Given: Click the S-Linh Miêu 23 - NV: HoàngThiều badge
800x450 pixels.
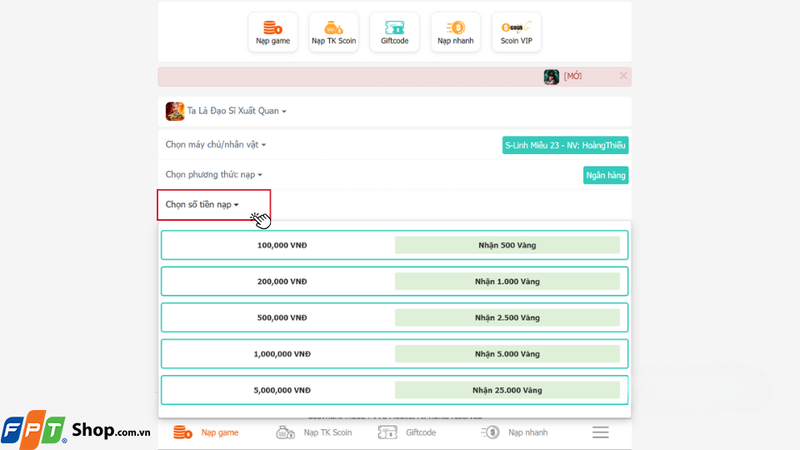Looking at the screenshot, I should tap(565, 145).
